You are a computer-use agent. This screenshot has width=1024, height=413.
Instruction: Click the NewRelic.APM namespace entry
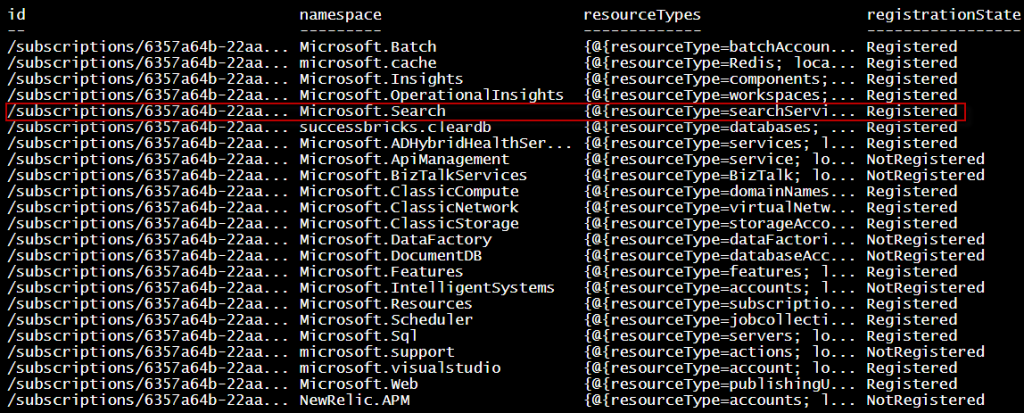point(356,400)
